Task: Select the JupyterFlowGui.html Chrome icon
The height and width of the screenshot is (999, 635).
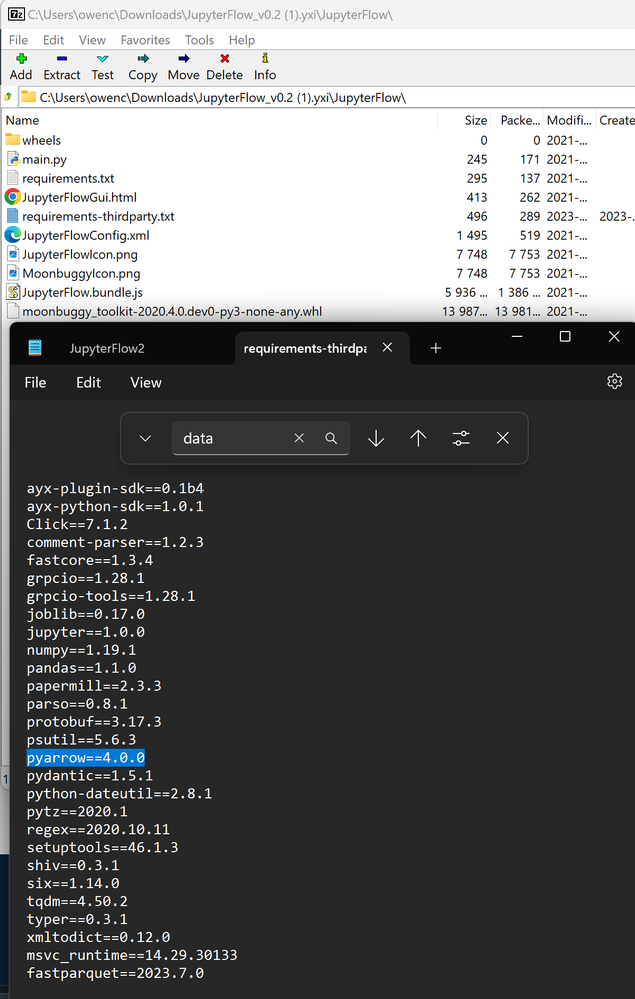Action: [13, 197]
